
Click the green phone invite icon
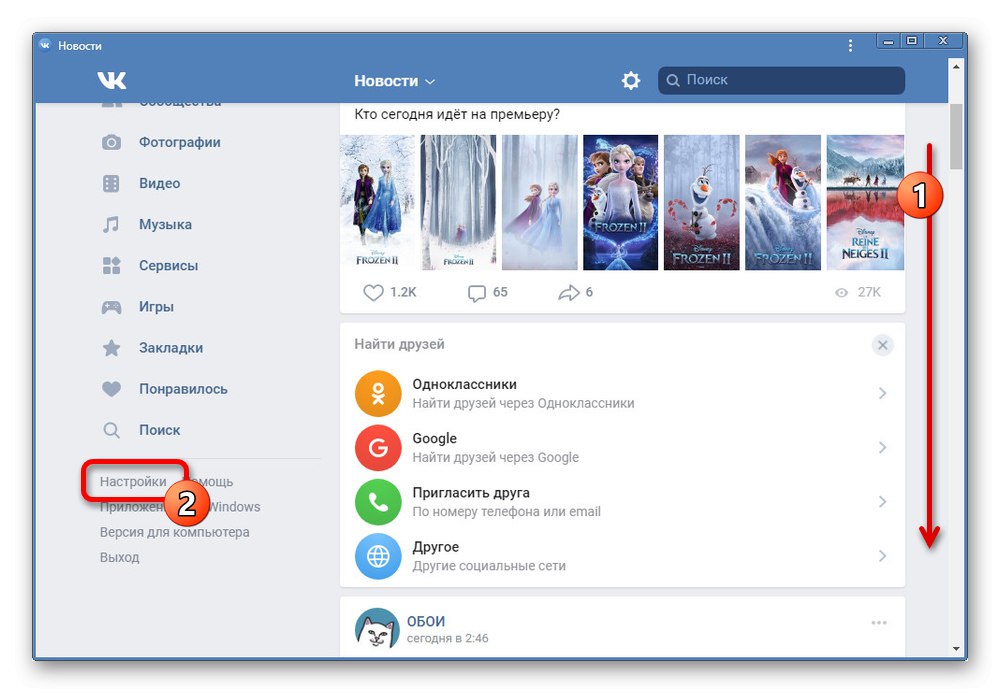[378, 502]
